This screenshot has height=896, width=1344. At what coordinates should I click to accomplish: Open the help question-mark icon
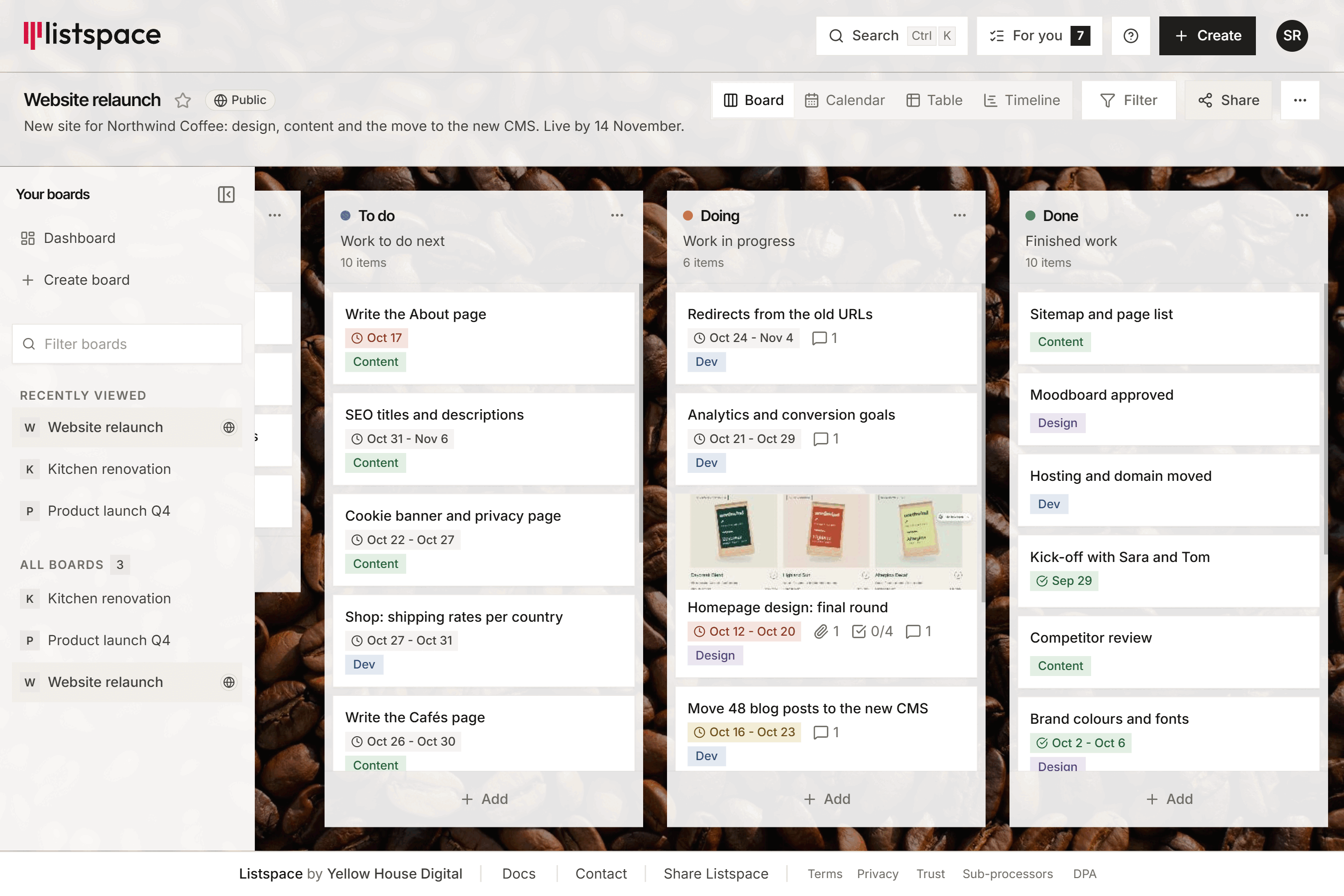coord(1130,35)
